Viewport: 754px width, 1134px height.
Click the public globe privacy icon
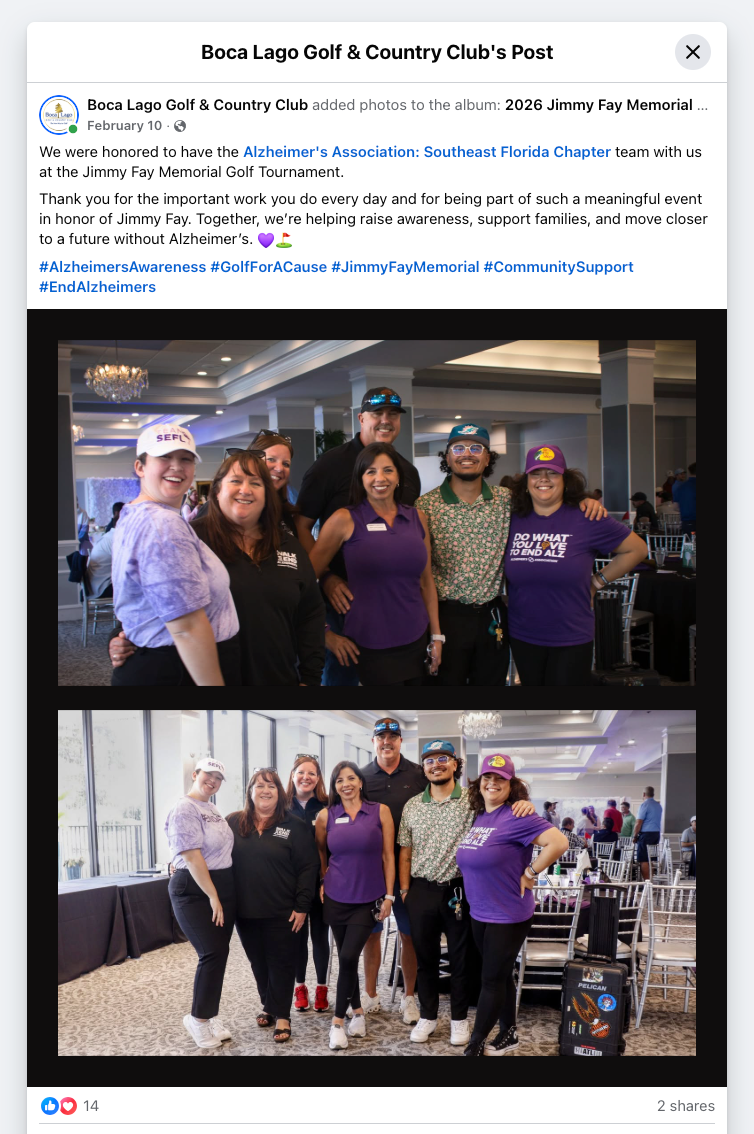click(180, 126)
